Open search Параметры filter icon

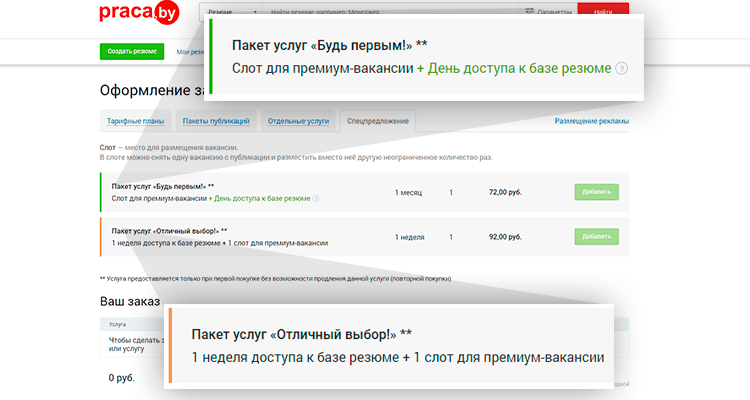pos(530,12)
